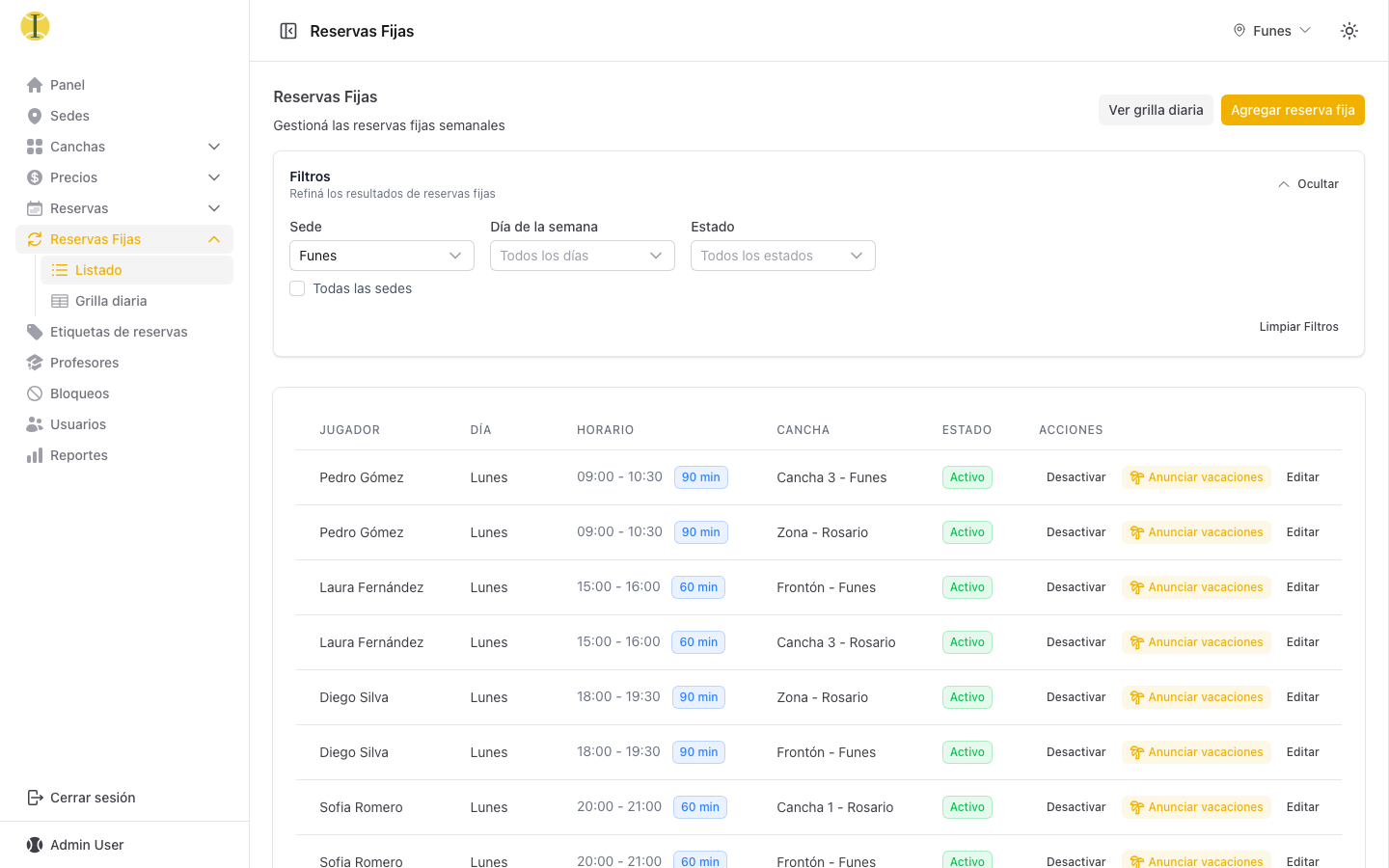Toggle the light/dark theme sun icon
The height and width of the screenshot is (868, 1389).
[x=1349, y=31]
